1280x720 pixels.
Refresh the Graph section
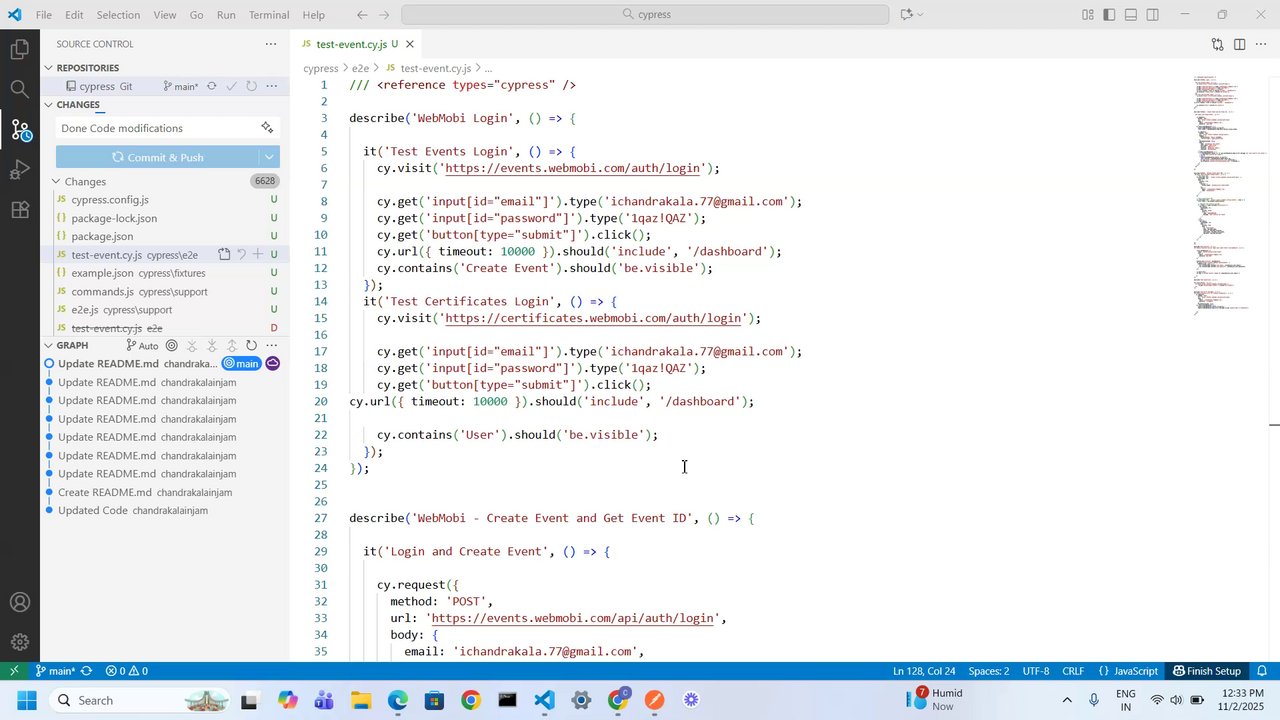251,345
